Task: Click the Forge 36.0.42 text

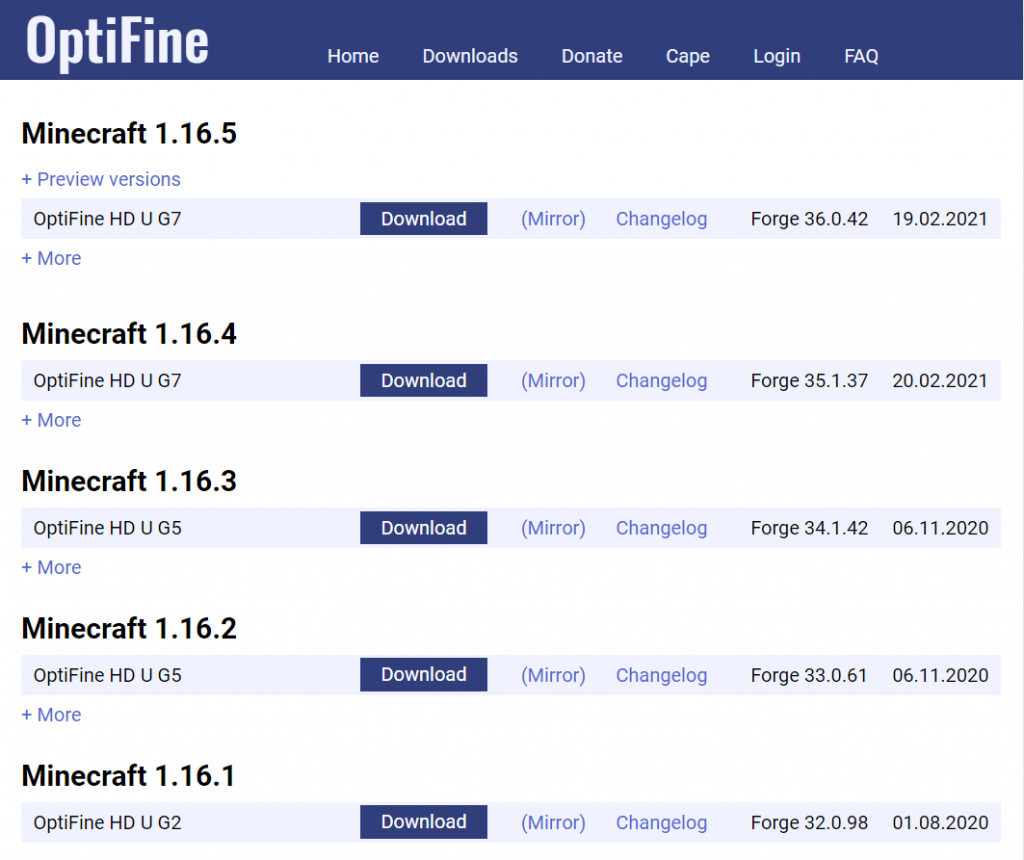Action: (x=809, y=219)
